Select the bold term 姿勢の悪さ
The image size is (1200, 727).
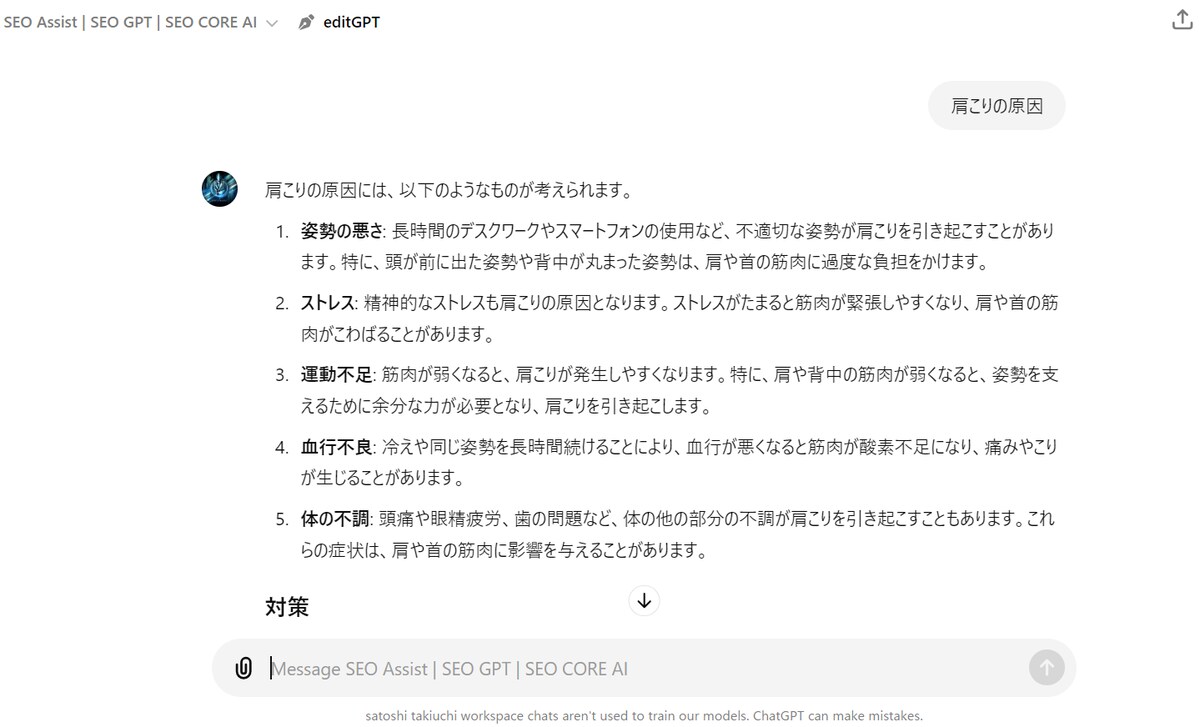click(343, 231)
